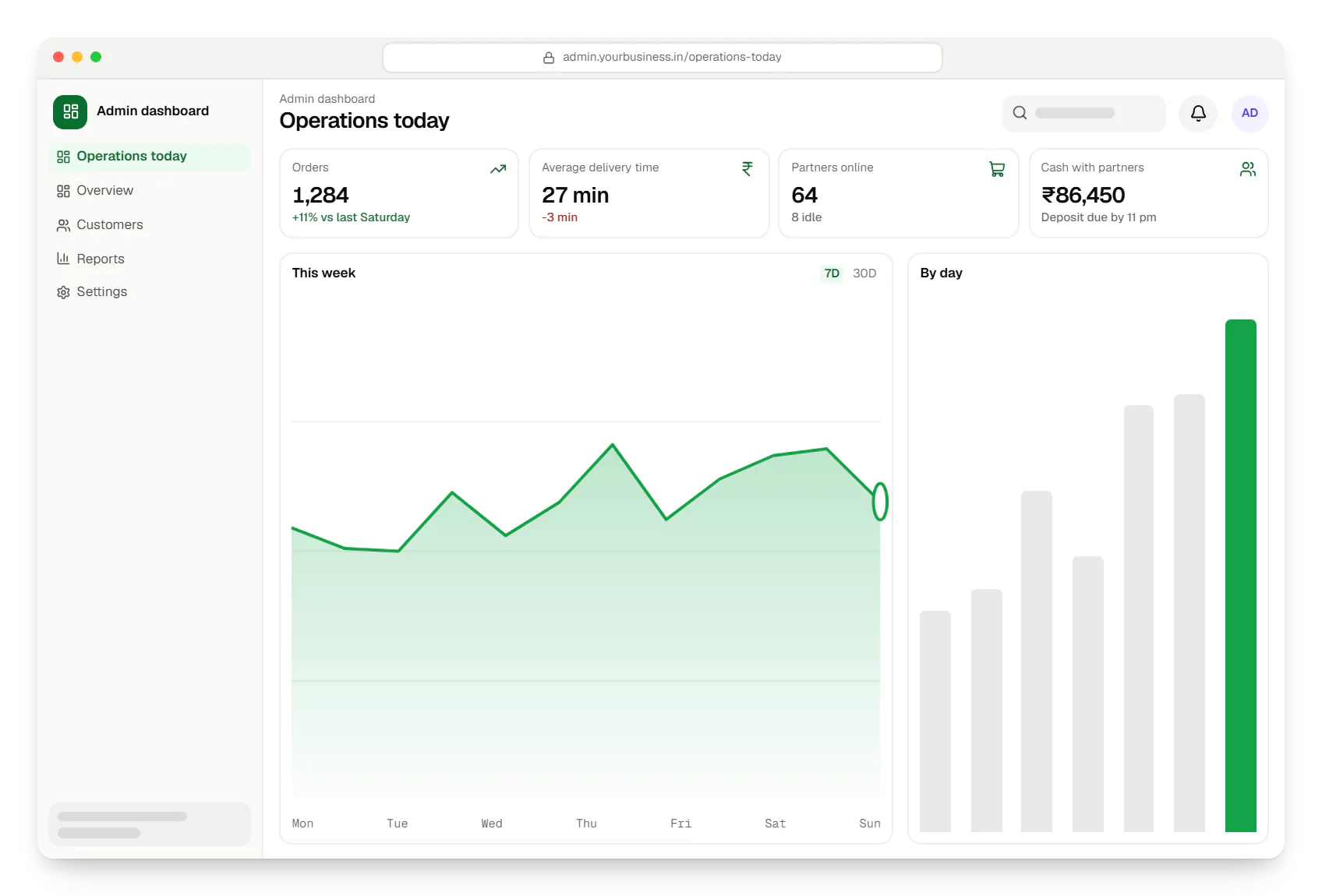Open the Reports page
This screenshot has width=1322, height=896.
150,259
